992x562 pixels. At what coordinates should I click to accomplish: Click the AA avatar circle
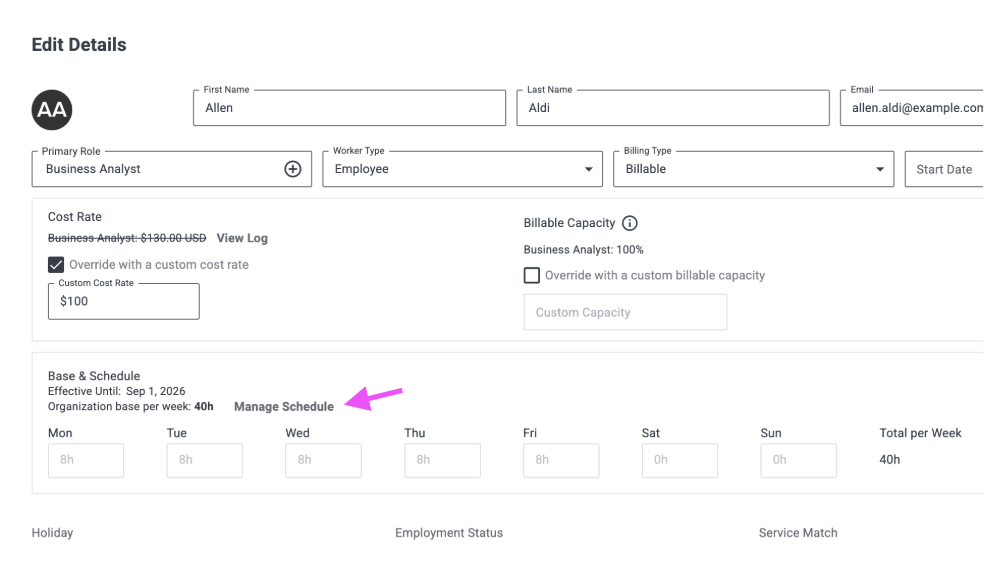(x=52, y=109)
